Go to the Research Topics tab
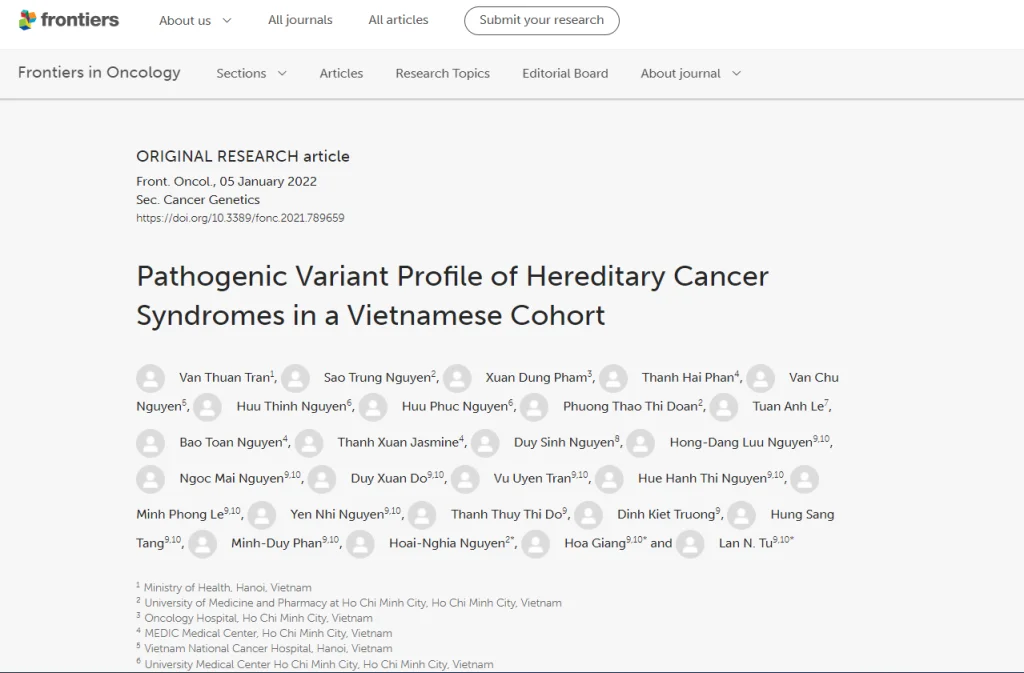The width and height of the screenshot is (1024, 673). 442,73
